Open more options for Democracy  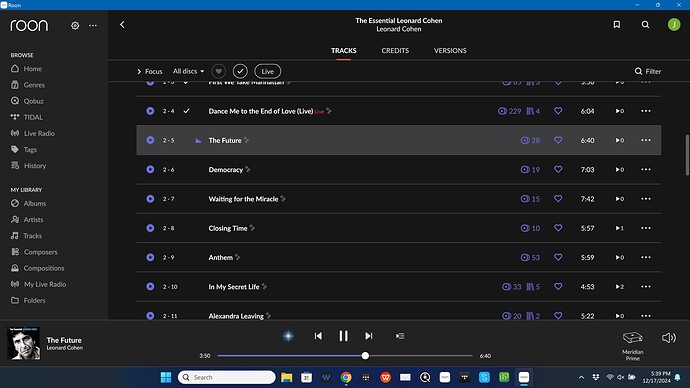point(646,169)
